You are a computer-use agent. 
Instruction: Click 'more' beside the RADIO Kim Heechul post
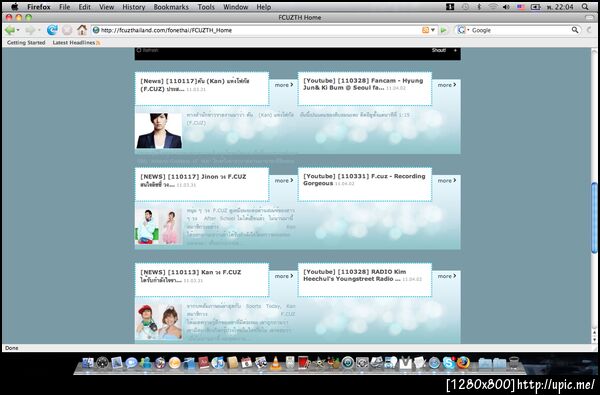click(x=447, y=276)
